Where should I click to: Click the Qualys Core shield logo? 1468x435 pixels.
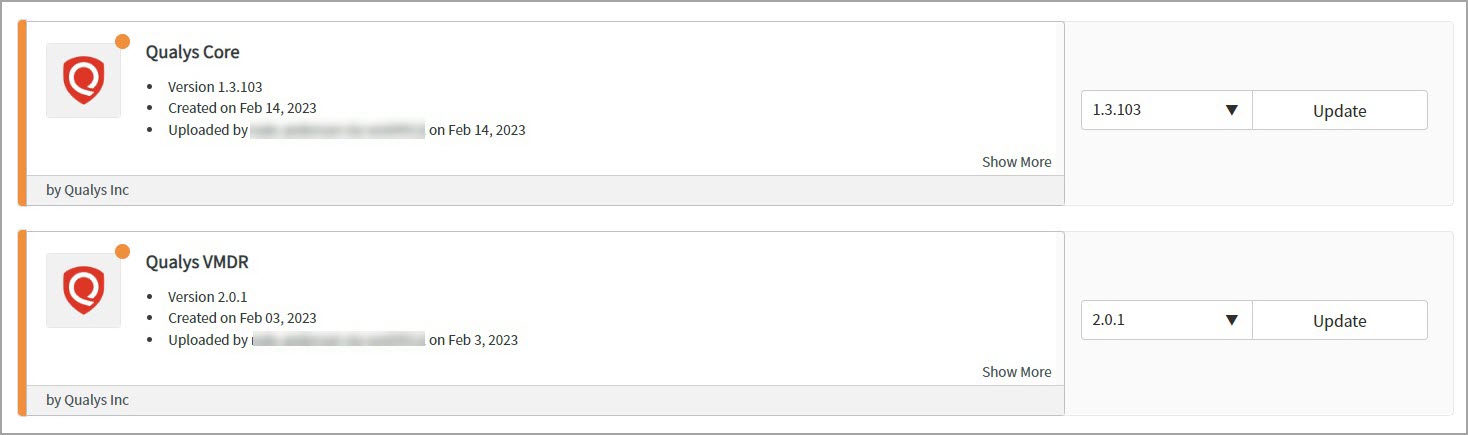[x=84, y=80]
